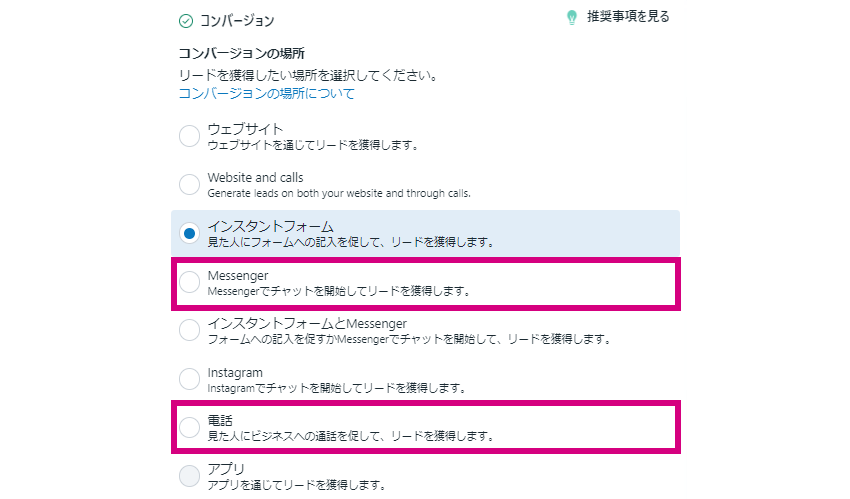This screenshot has height=499, width=850.
Task: Select the アプリ radio button
Action: point(189,476)
